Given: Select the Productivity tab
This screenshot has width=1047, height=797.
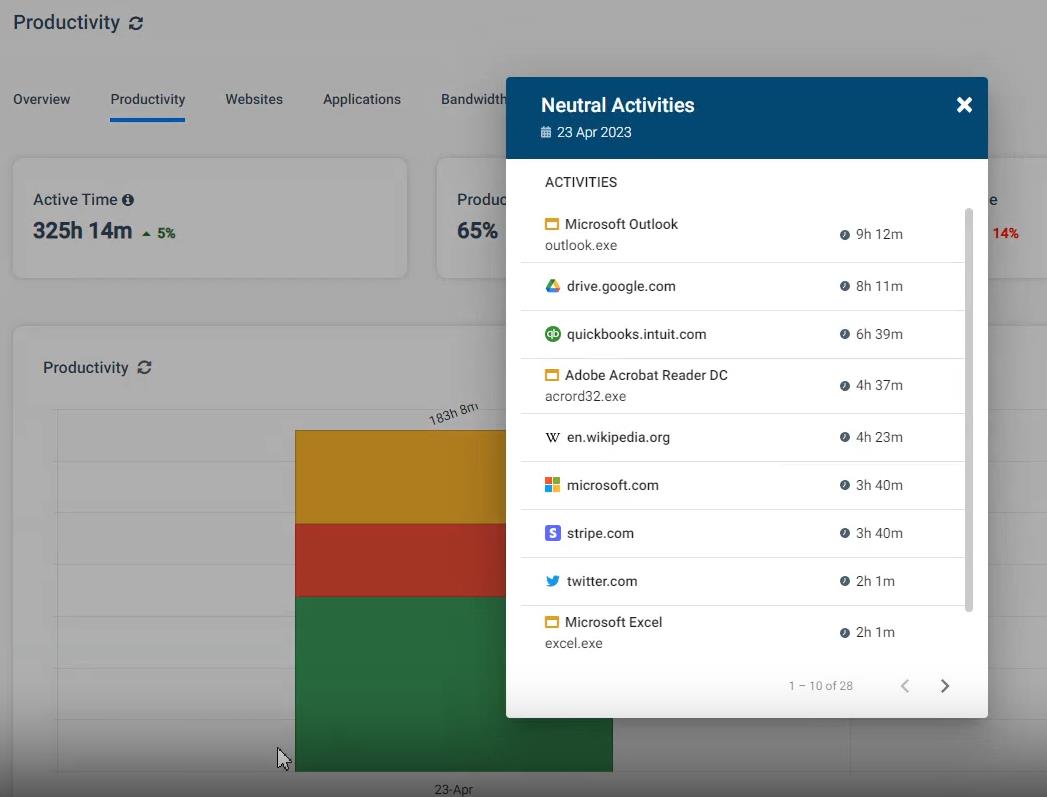Looking at the screenshot, I should 148,99.
